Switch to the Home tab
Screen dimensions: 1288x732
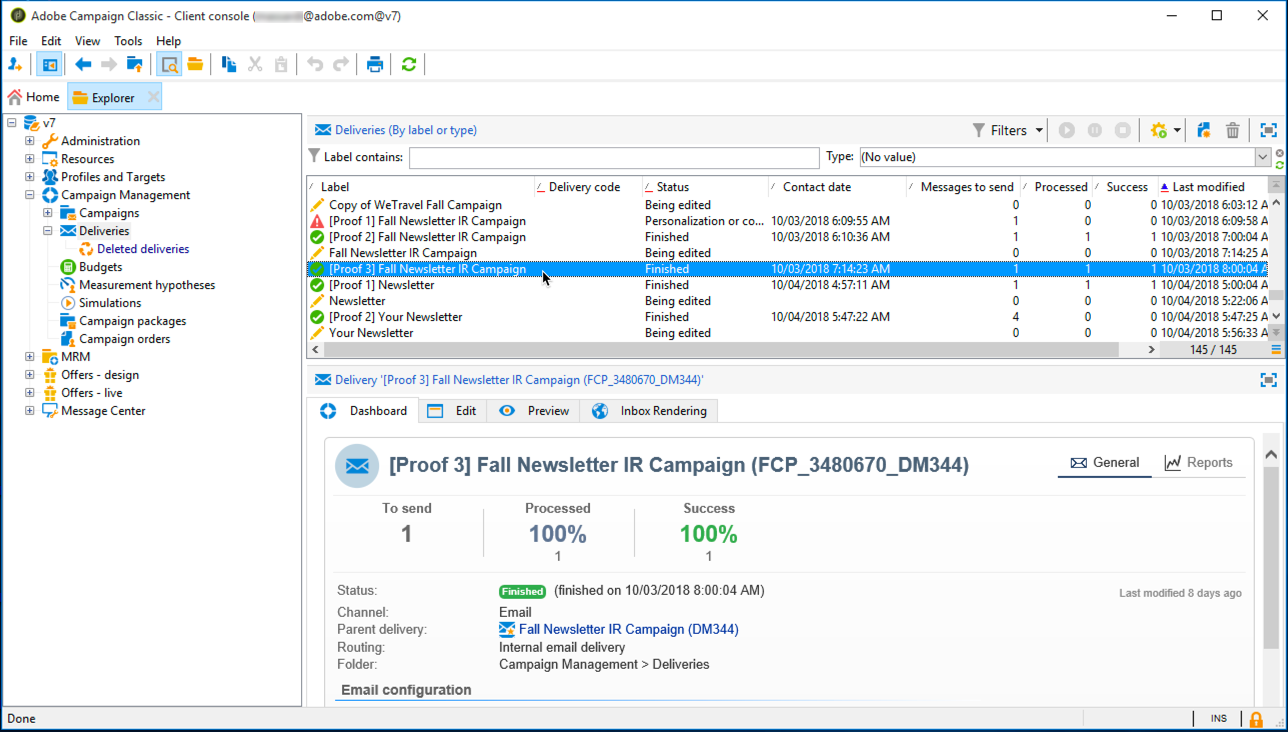34,97
